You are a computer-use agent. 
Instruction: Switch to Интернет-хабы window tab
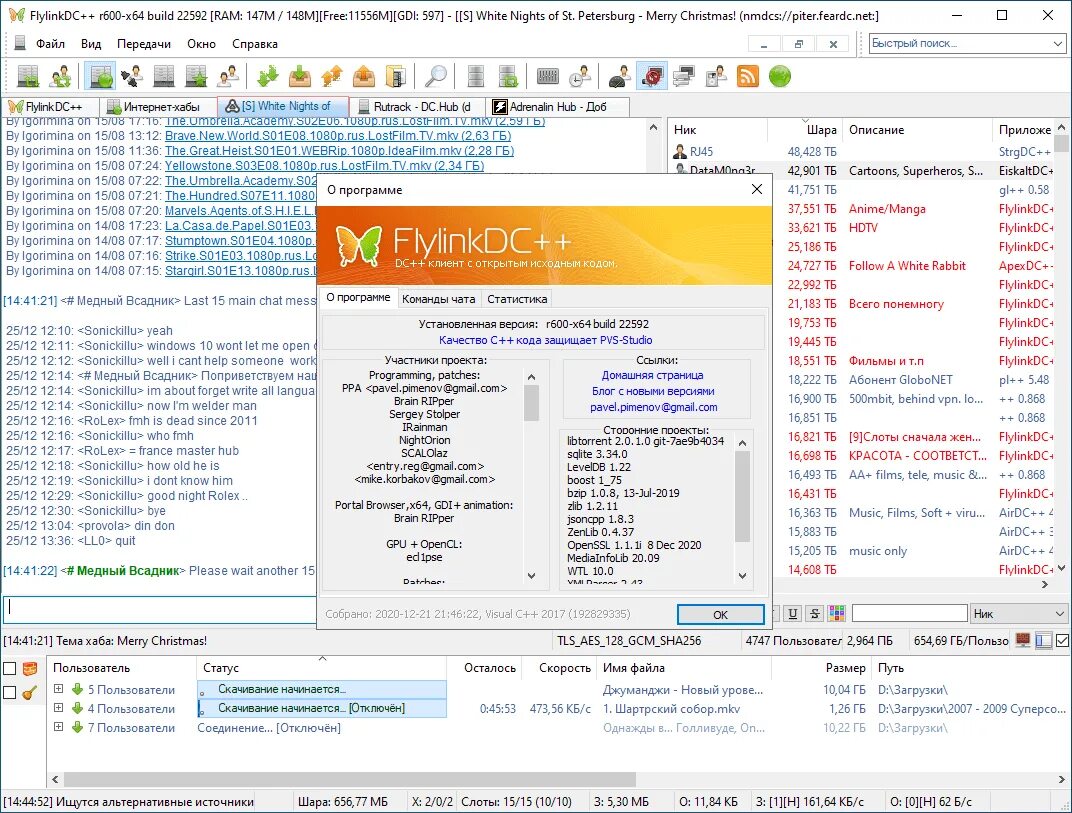pyautogui.click(x=159, y=107)
